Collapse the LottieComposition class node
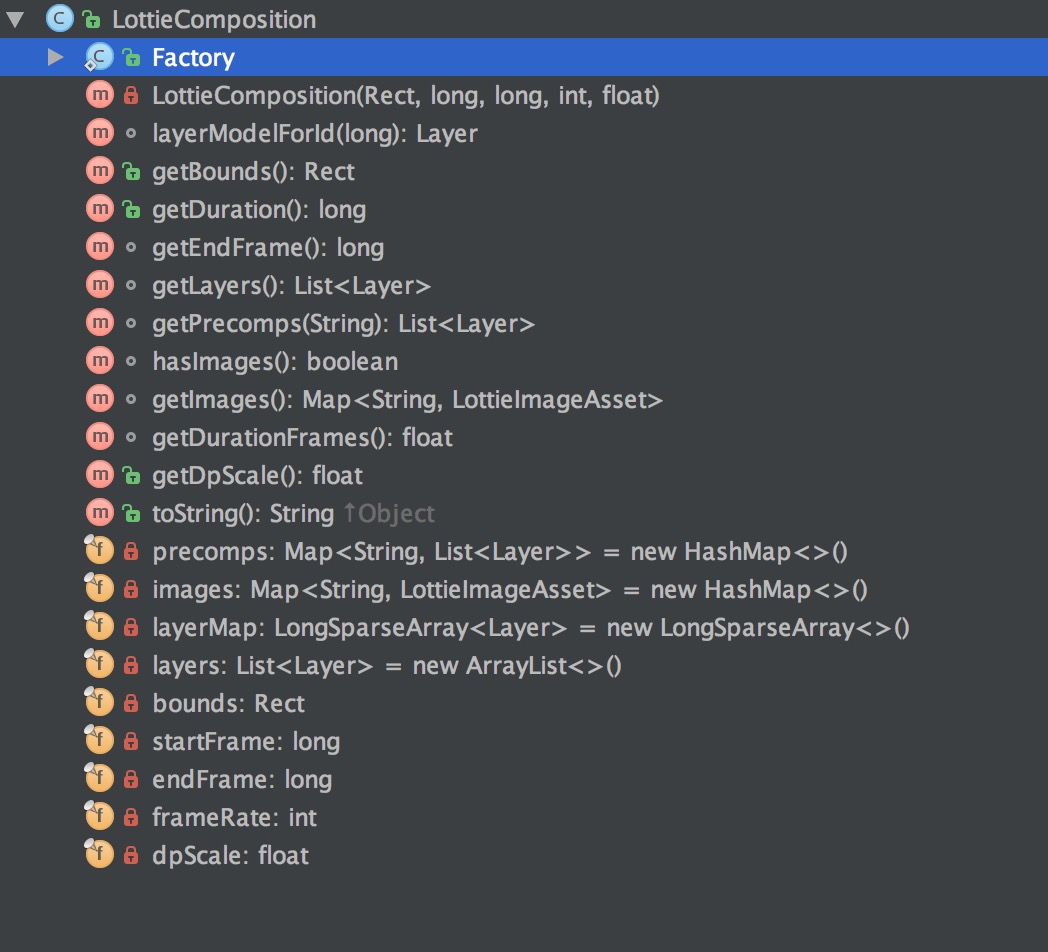The image size is (1048, 952). pos(15,19)
